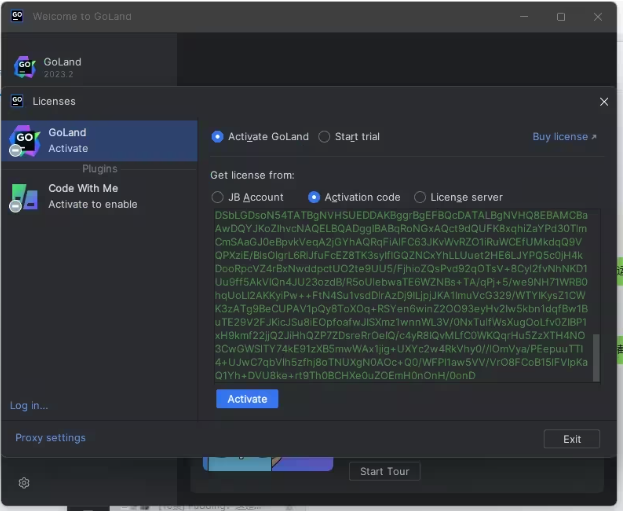Viewport: 623px width, 511px height.
Task: Choose the Start trial radio option
Action: click(324, 137)
